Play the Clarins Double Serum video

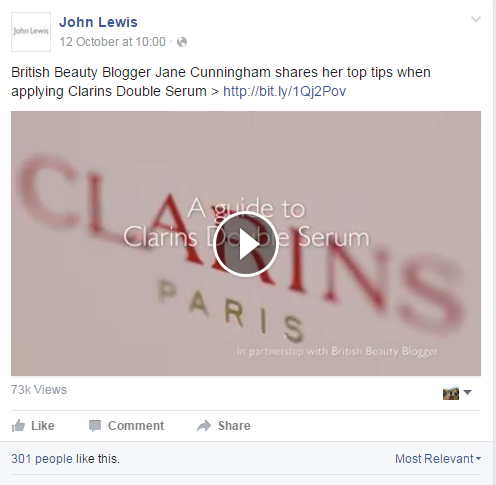pos(246,244)
